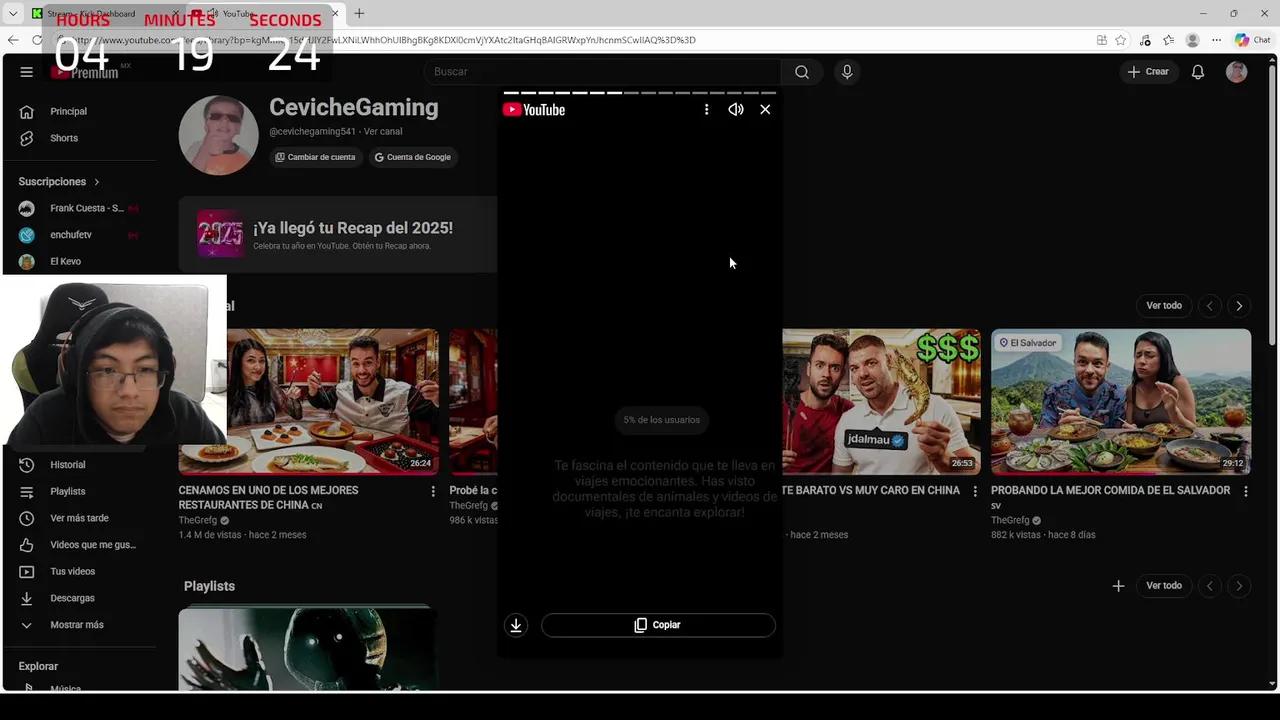Open browser media control icon

click(1145, 40)
